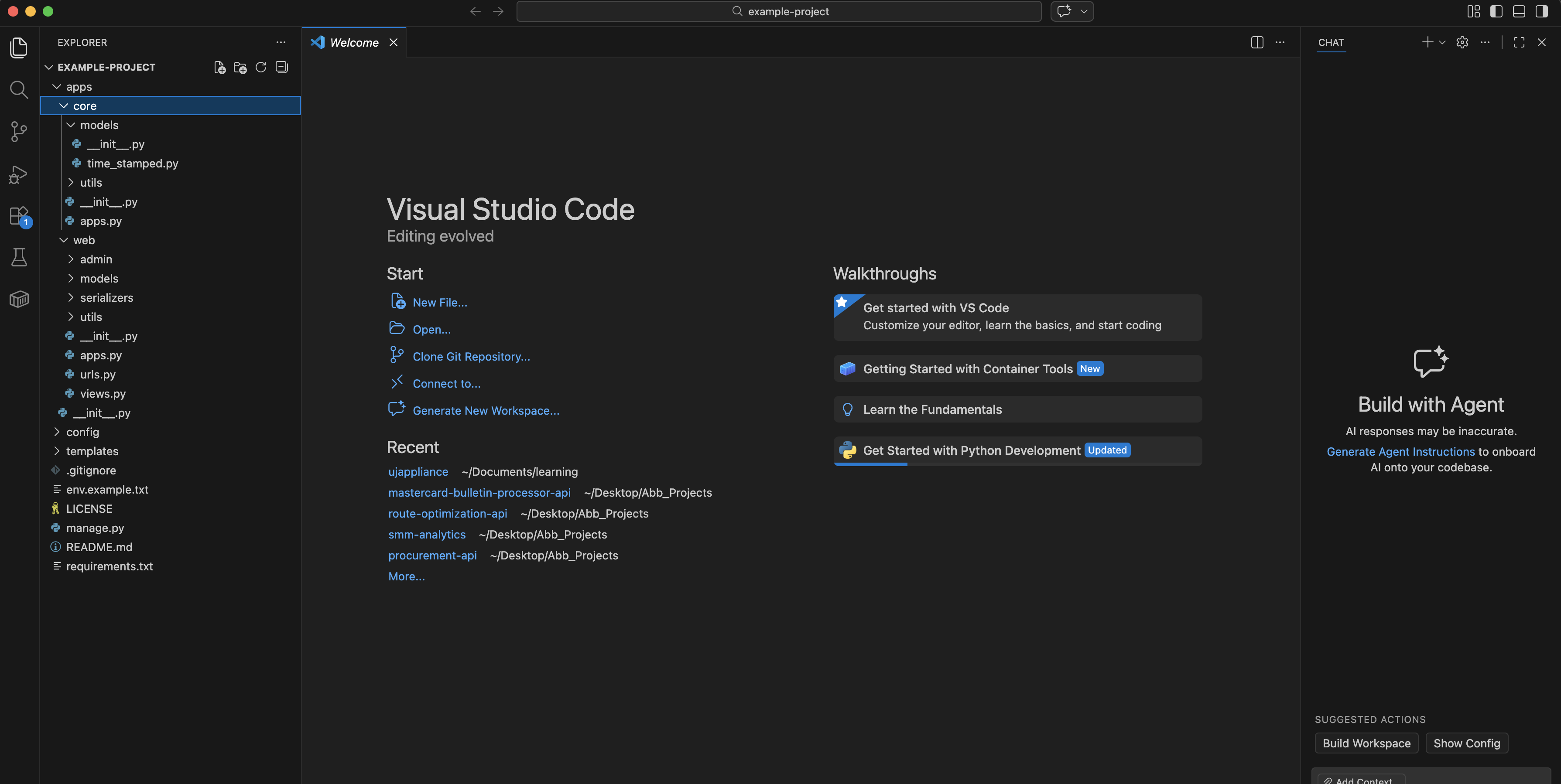This screenshot has height=784, width=1561.
Task: Toggle the secondary side bar visibility
Action: (x=1542, y=11)
